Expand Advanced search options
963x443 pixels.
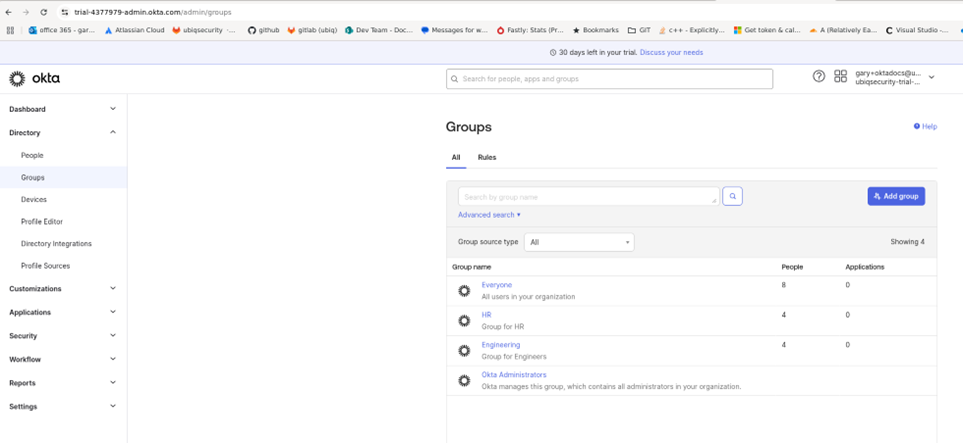tap(489, 215)
